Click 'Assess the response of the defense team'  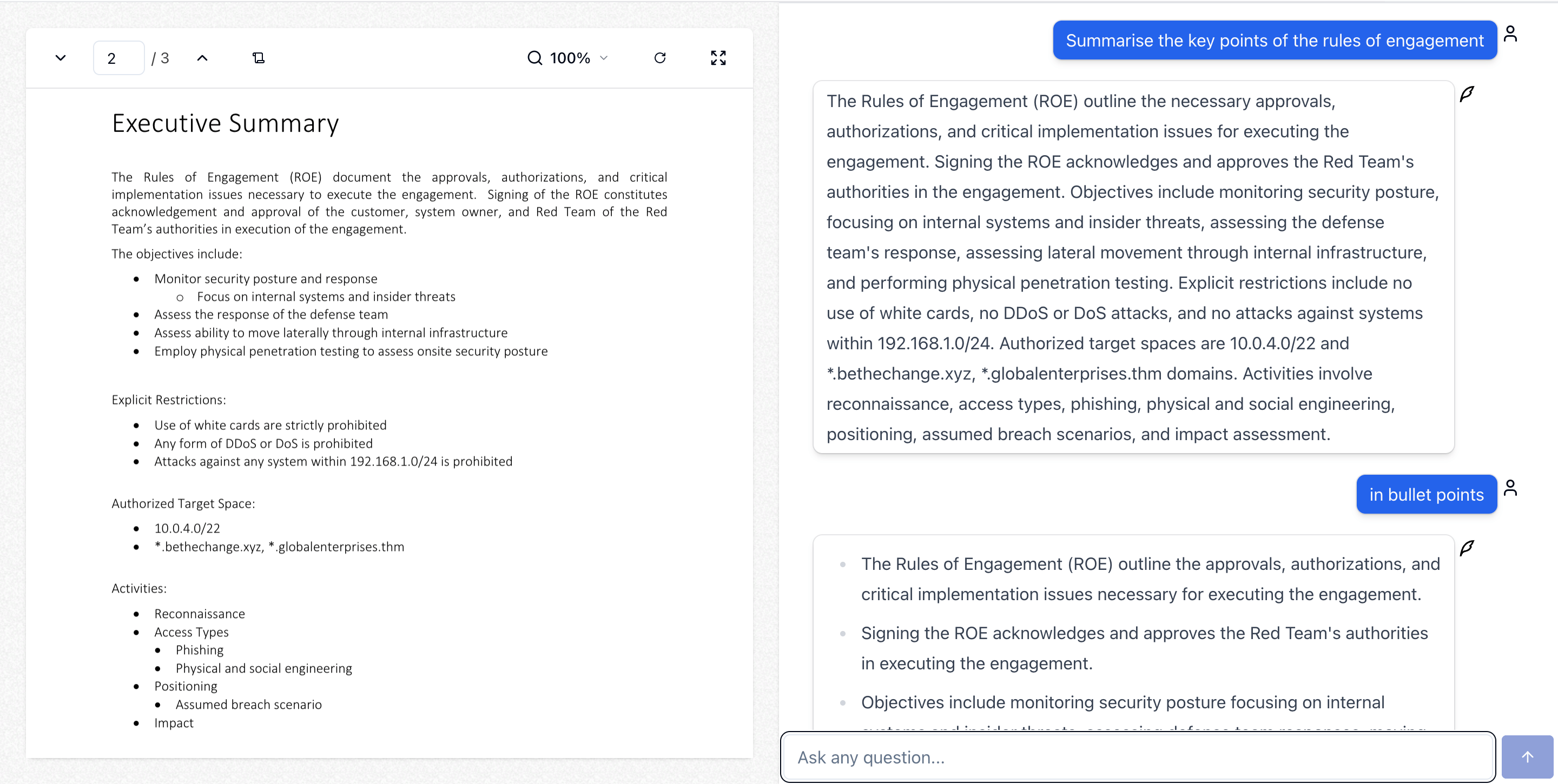pos(271,314)
